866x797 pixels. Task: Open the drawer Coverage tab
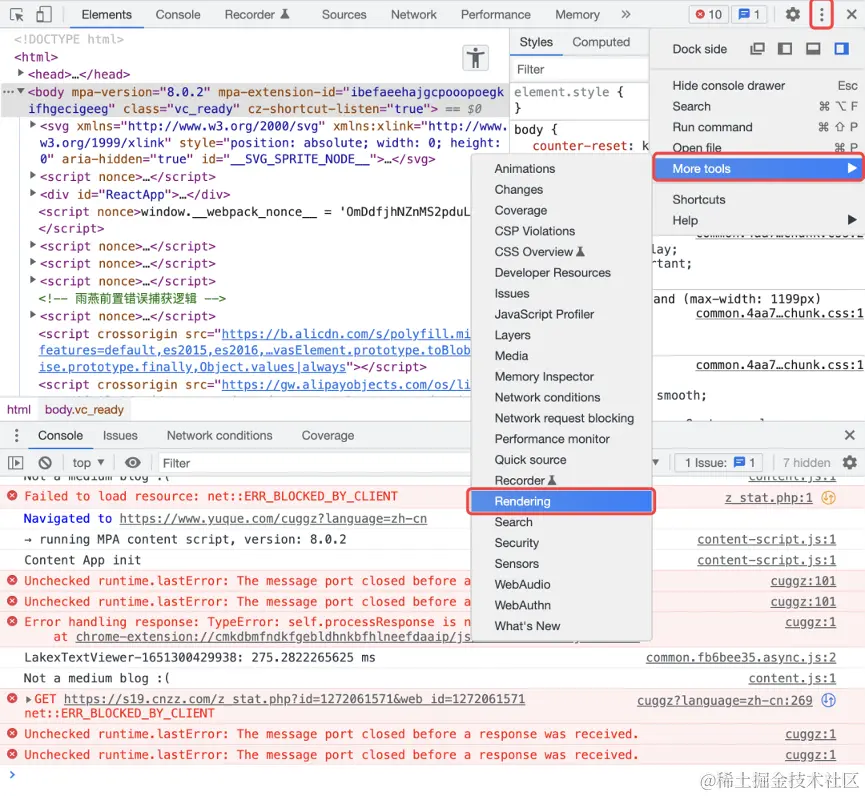(328, 435)
